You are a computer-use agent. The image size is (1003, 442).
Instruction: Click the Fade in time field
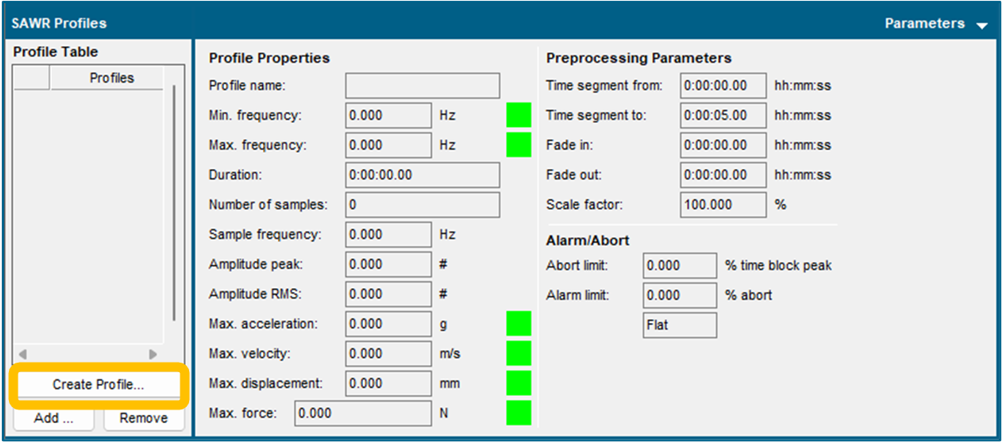click(723, 145)
